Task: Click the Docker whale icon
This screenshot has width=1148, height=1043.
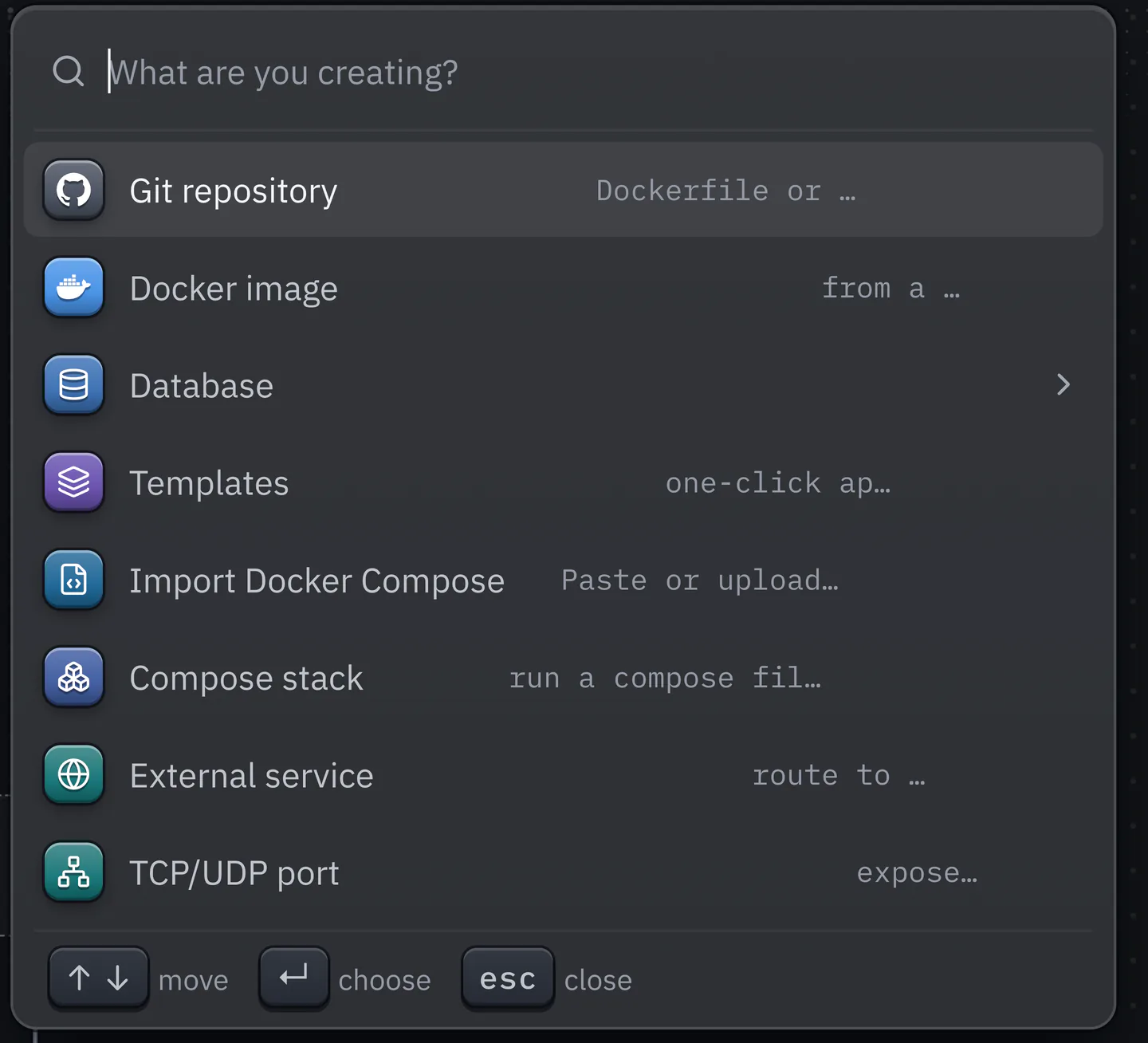Action: (x=73, y=288)
